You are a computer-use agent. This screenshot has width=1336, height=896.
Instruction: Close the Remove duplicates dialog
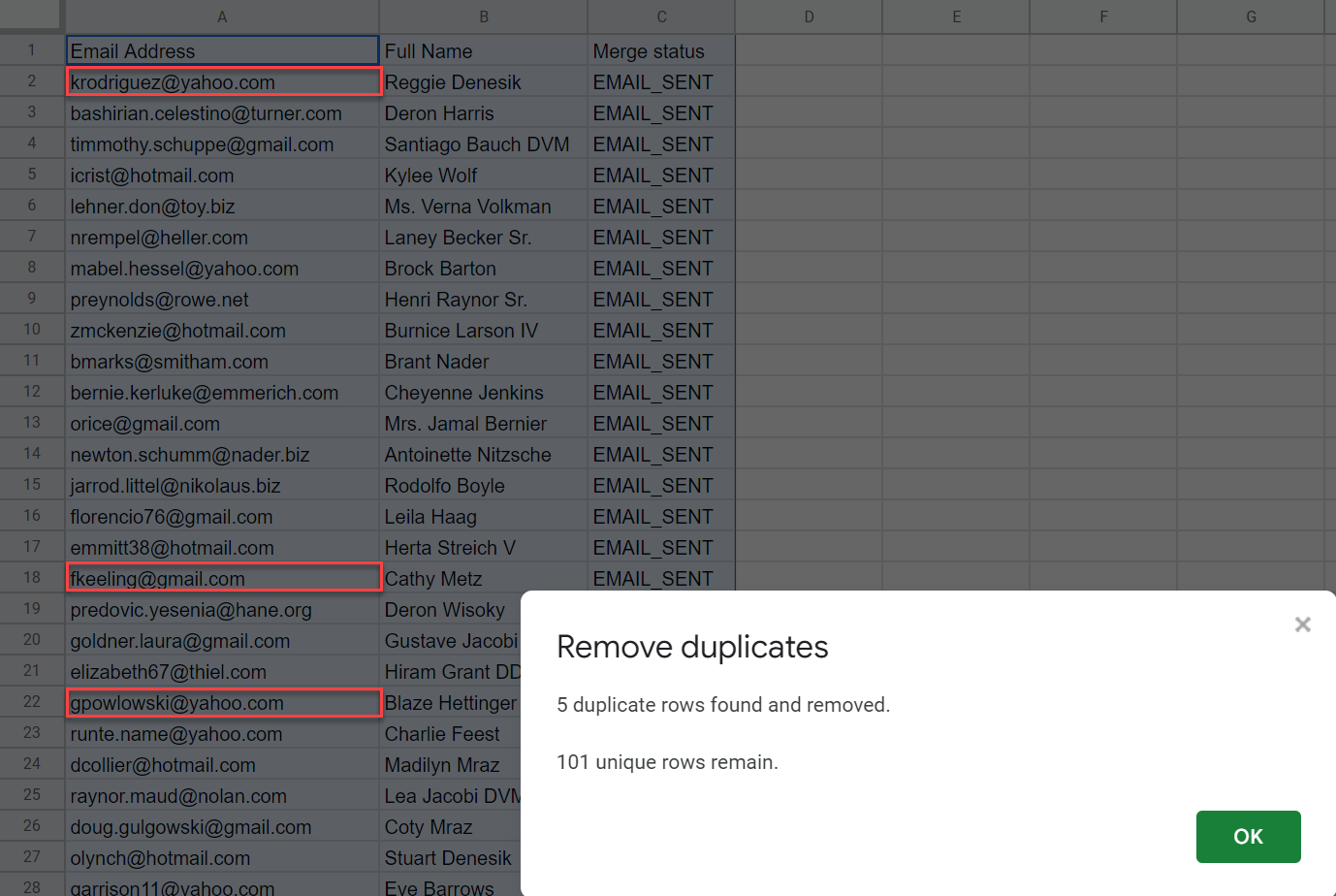(1302, 624)
